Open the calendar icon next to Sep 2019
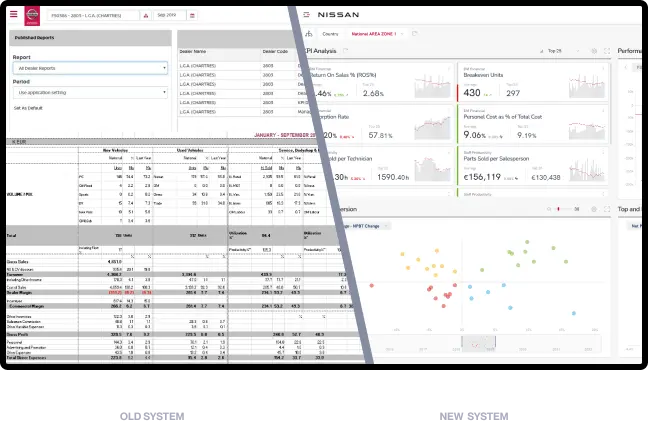This screenshot has height=423, width=648. click(x=192, y=16)
